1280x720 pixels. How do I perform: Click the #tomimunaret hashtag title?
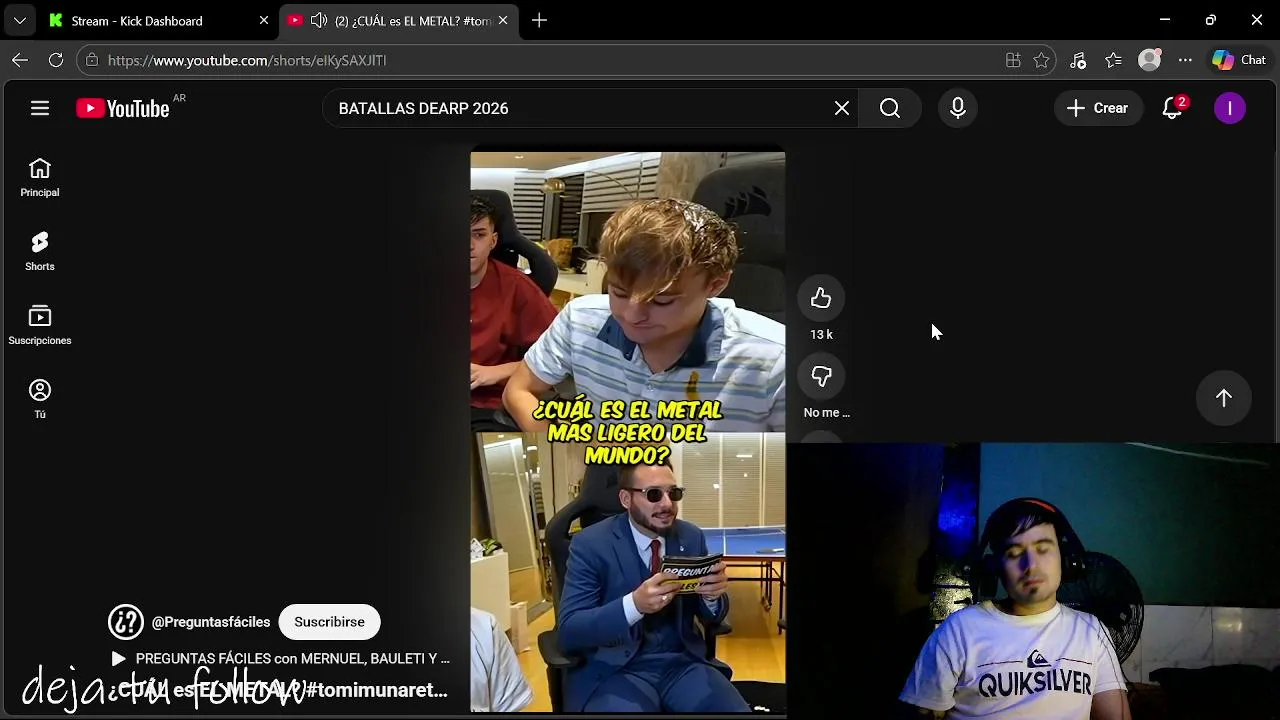coord(377,690)
